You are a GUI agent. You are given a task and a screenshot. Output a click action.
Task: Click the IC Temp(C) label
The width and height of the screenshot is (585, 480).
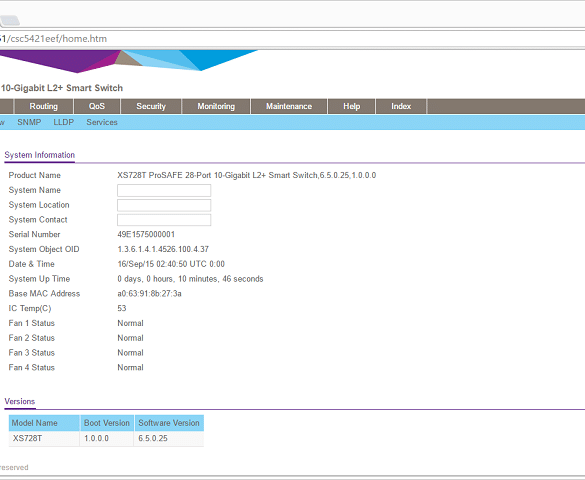point(30,308)
